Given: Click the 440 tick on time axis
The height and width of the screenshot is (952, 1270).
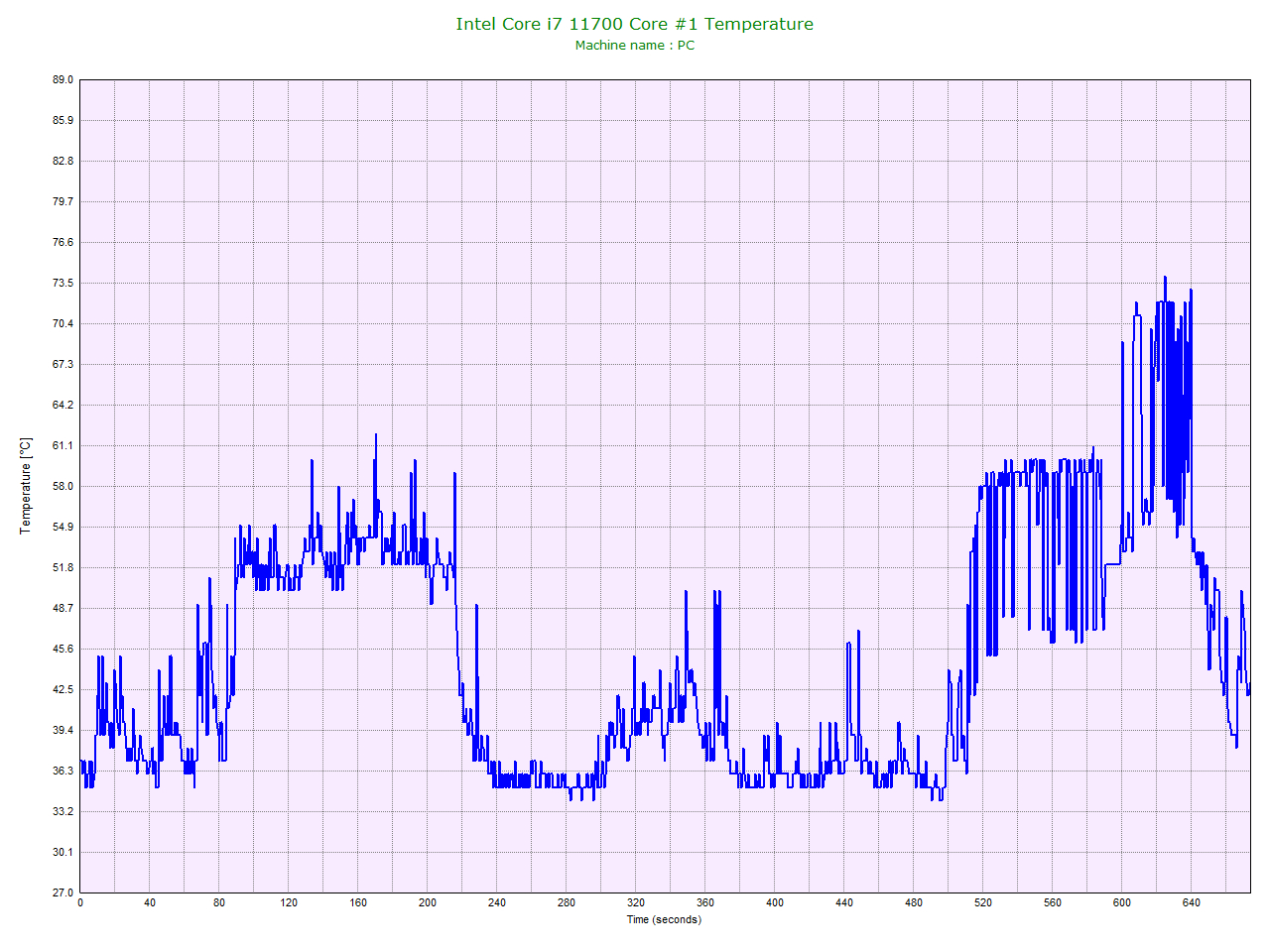Looking at the screenshot, I should point(844,902).
